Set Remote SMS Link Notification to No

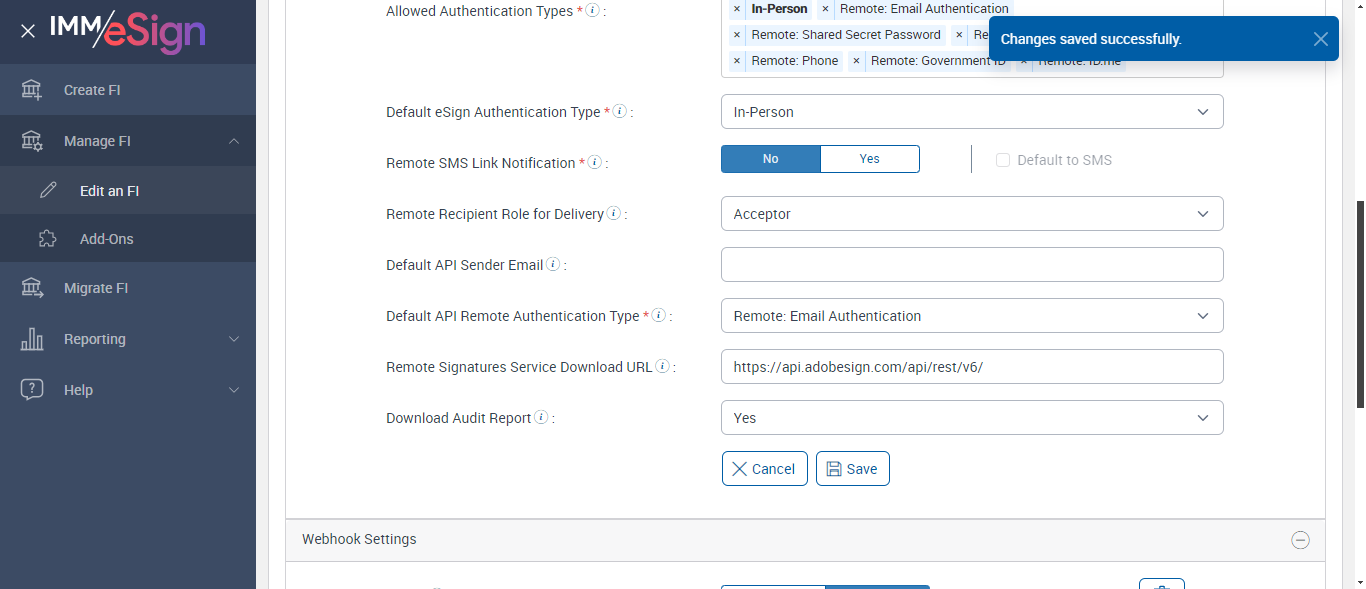(x=770, y=159)
